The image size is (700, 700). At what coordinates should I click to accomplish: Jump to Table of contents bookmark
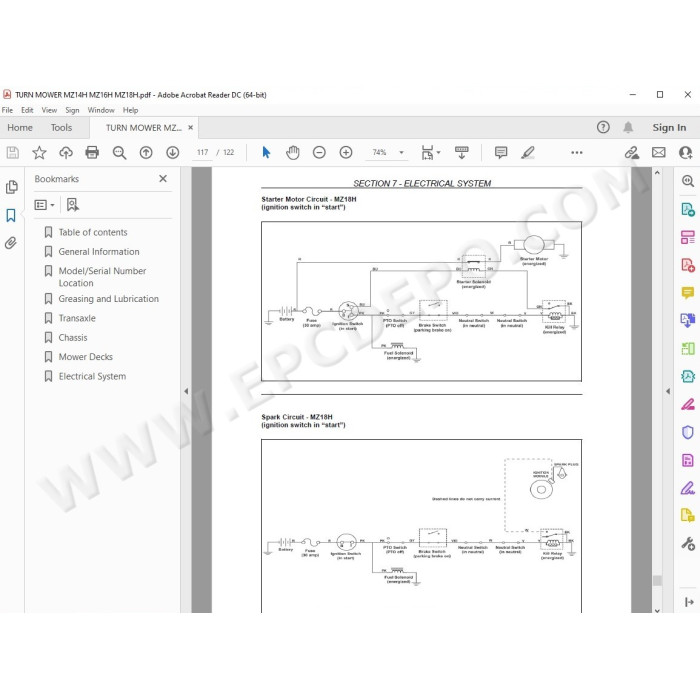point(93,233)
